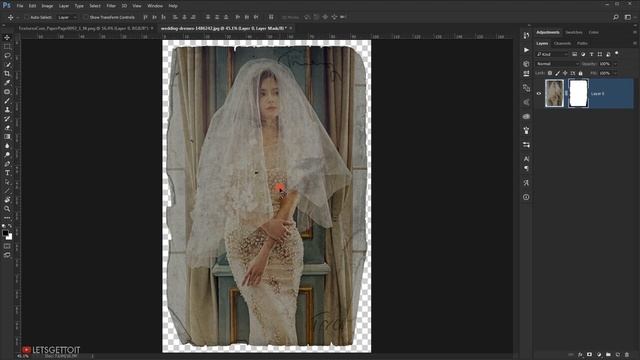Select the Crop tool
The height and width of the screenshot is (360, 640).
click(7, 74)
